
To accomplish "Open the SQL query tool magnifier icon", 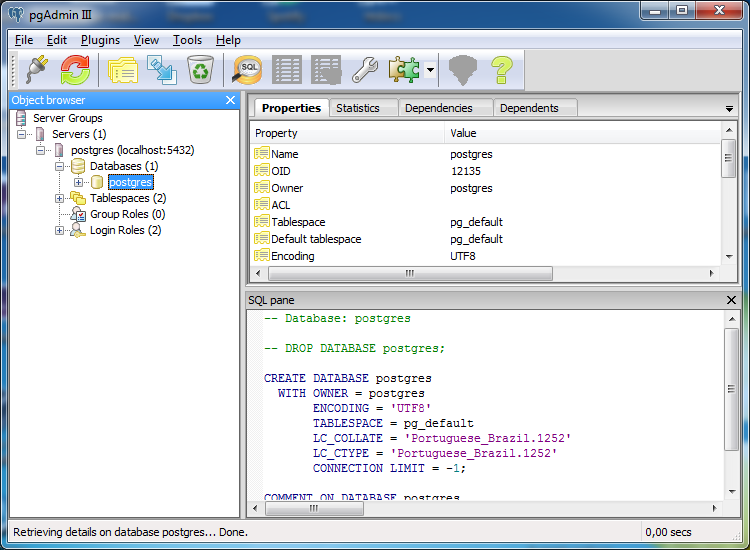I will pyautogui.click(x=247, y=70).
